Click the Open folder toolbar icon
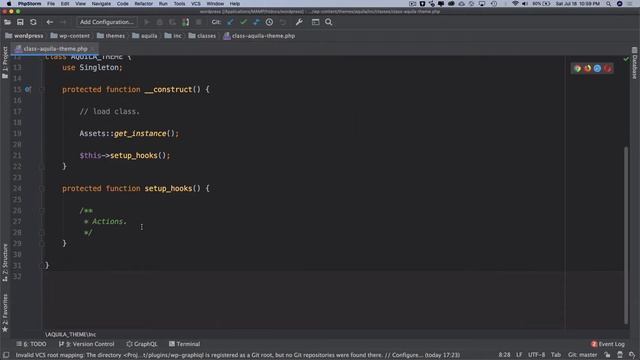Viewport: 640px width, 360px height. tap(7, 22)
